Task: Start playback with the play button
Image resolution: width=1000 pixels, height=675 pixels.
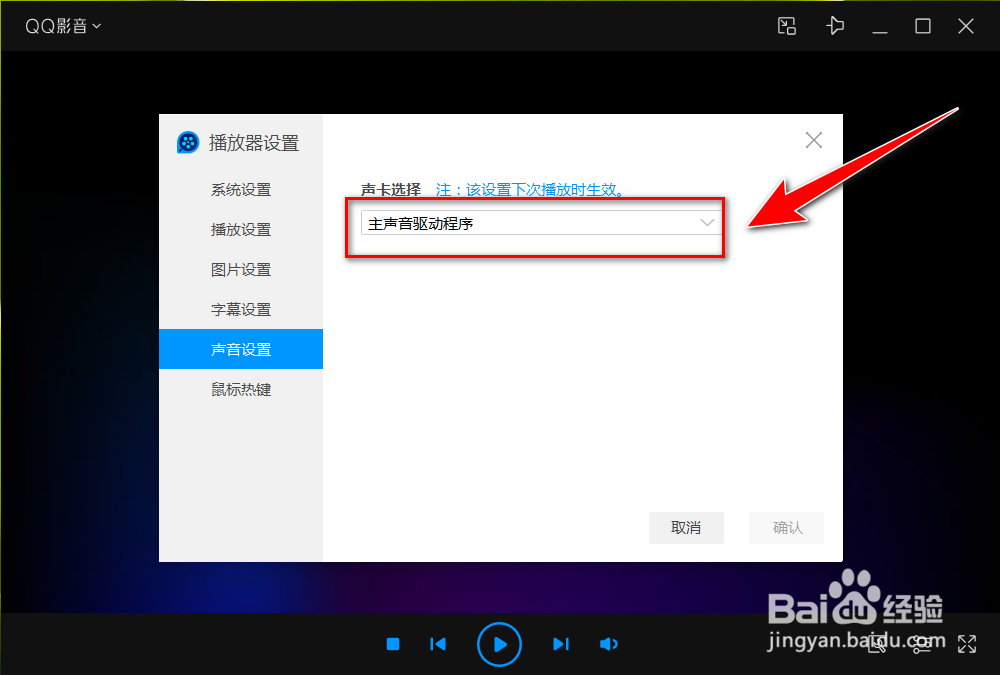Action: pos(499,644)
